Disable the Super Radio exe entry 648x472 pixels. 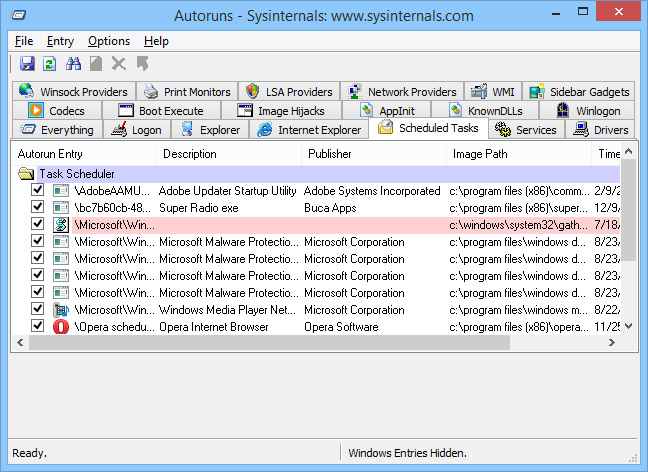pos(38,208)
